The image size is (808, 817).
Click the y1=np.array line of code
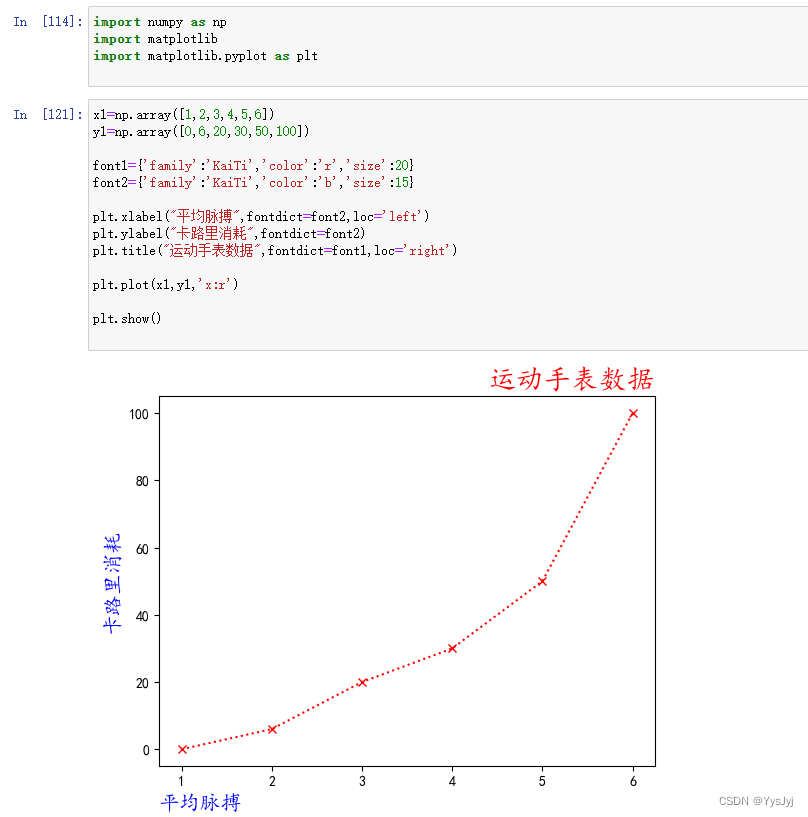pyautogui.click(x=201, y=131)
